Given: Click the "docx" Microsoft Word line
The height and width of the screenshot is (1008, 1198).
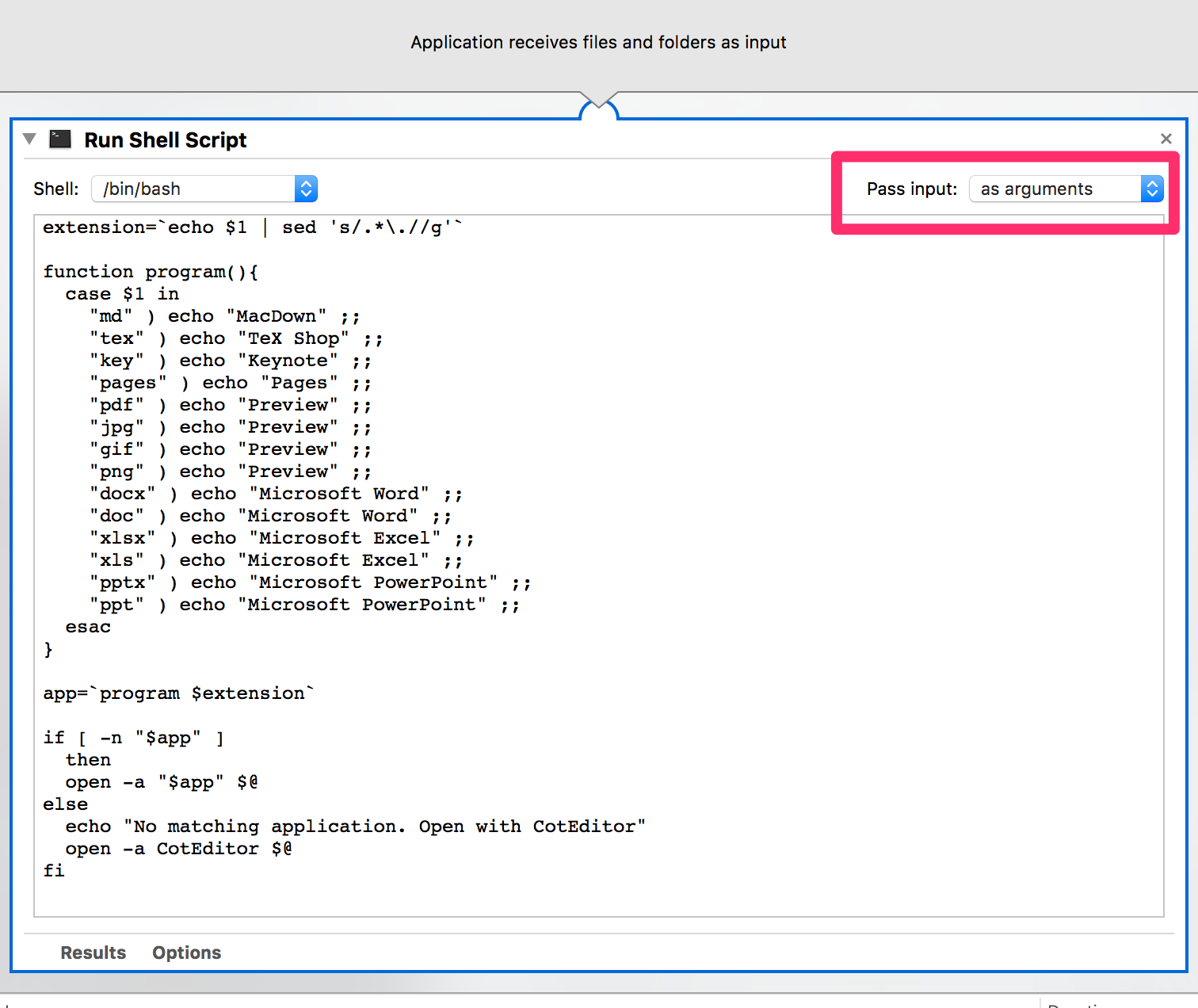Looking at the screenshot, I should (x=276, y=494).
